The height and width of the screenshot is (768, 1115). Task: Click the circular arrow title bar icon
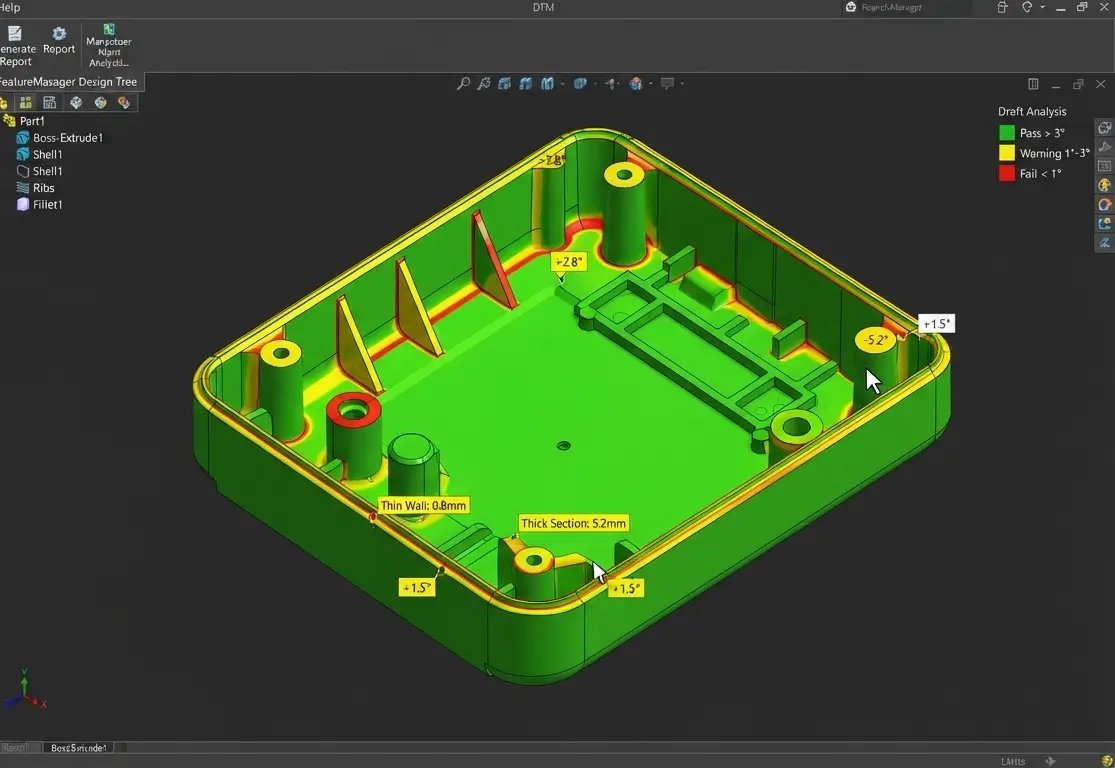click(1027, 7)
